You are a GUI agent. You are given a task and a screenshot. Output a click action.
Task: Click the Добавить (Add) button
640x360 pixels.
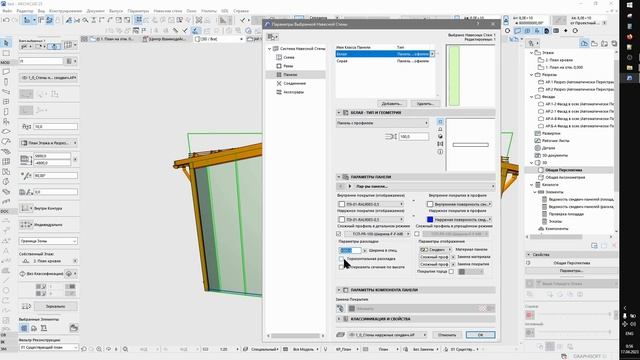pyautogui.click(x=391, y=104)
